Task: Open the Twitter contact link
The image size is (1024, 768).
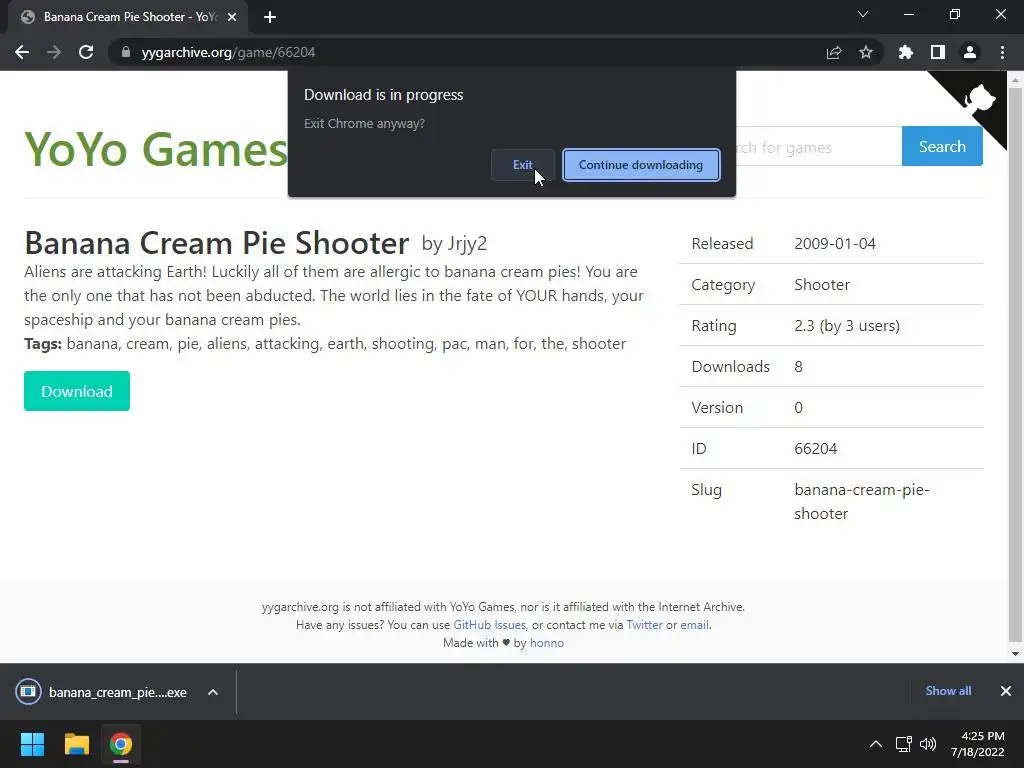Action: click(x=645, y=625)
